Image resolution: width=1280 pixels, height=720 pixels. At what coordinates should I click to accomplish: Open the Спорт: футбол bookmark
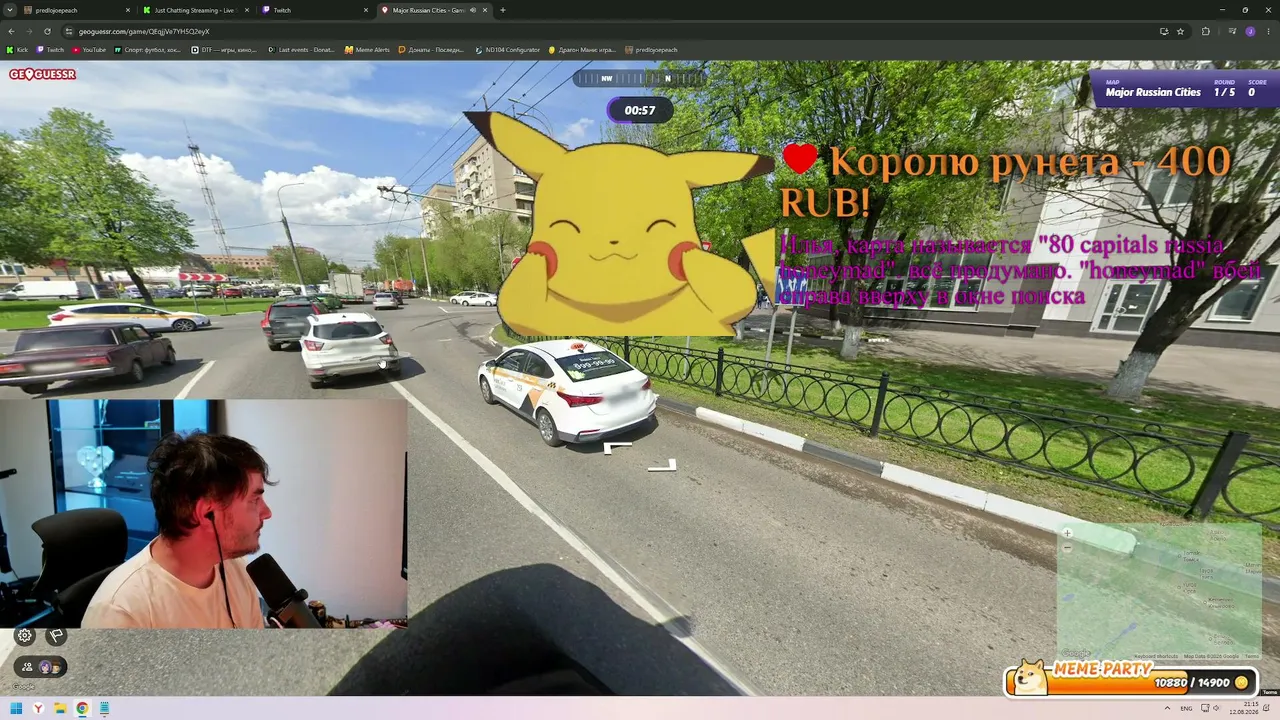click(x=148, y=50)
